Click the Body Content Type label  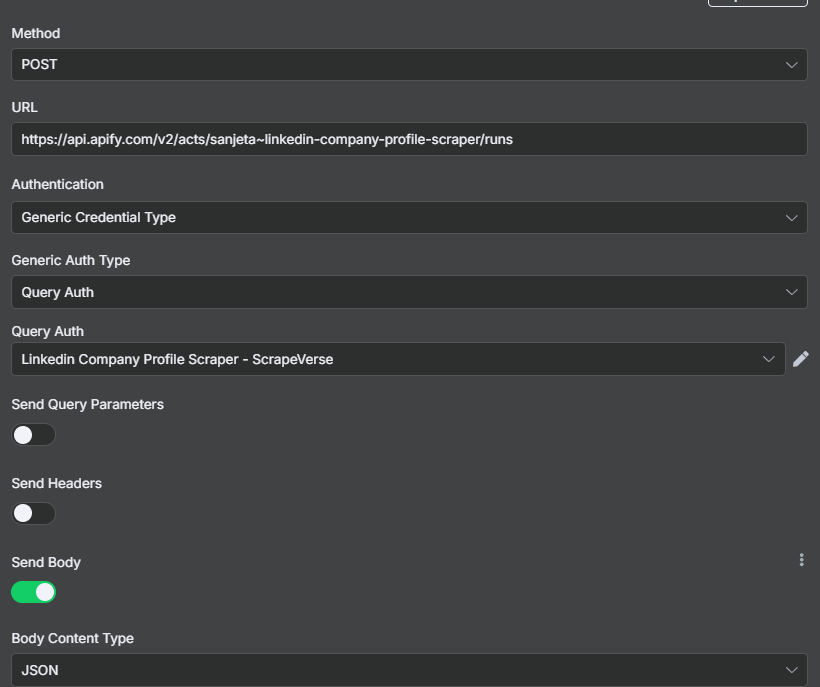73,638
